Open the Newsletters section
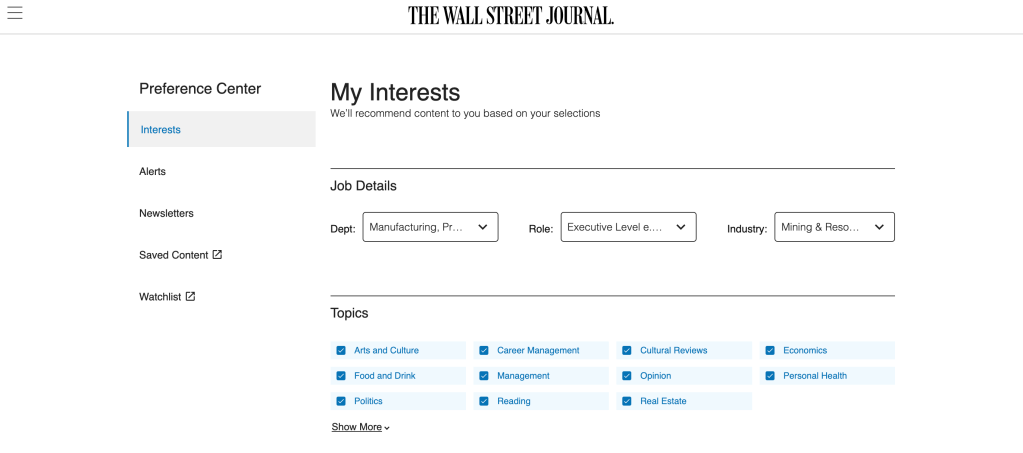The image size is (1023, 453). click(166, 213)
